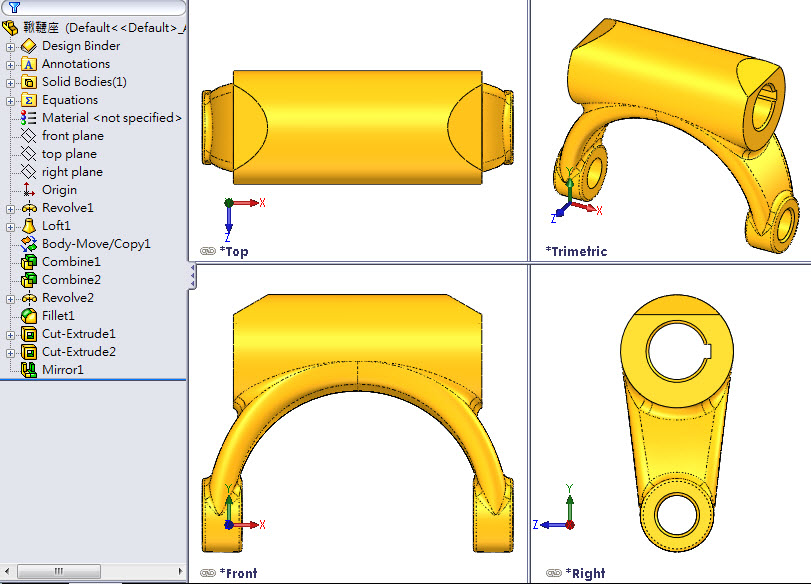Click the Combine1 feature icon
Screen dimensions: 811x584
pos(29,262)
